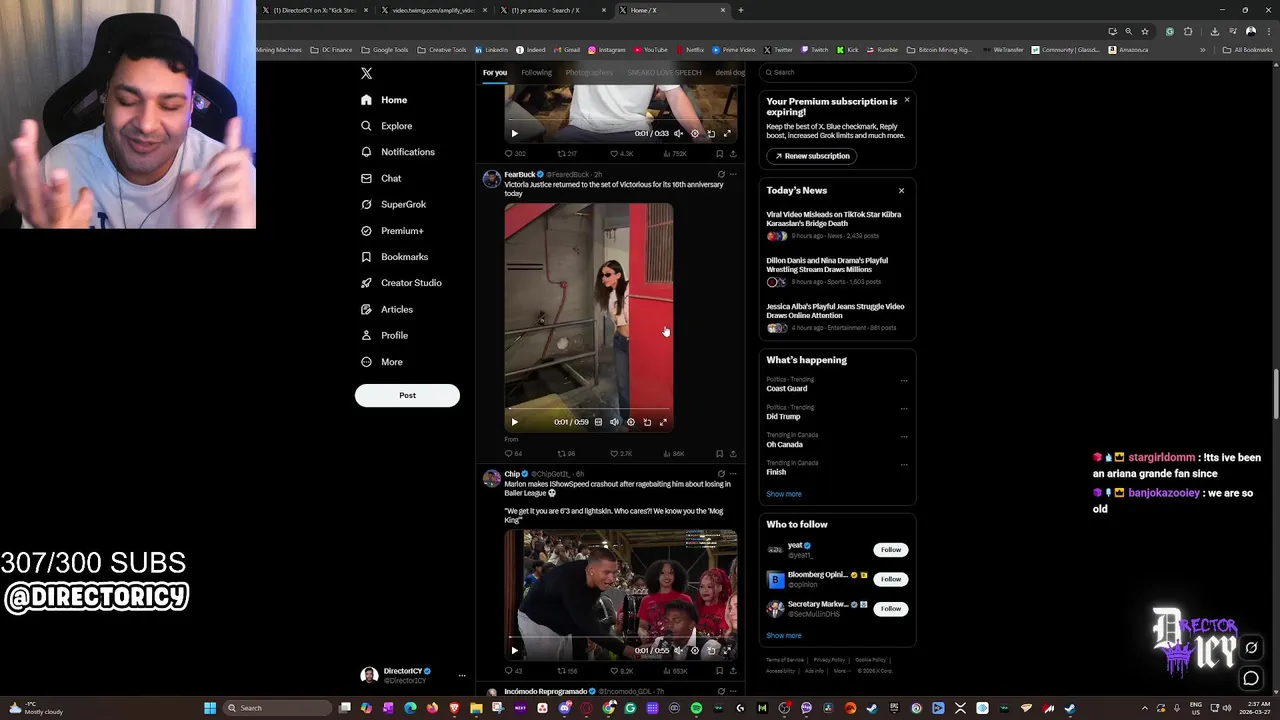Viewport: 1280px width, 720px height.
Task: Open Chip post more options menu
Action: (x=733, y=474)
